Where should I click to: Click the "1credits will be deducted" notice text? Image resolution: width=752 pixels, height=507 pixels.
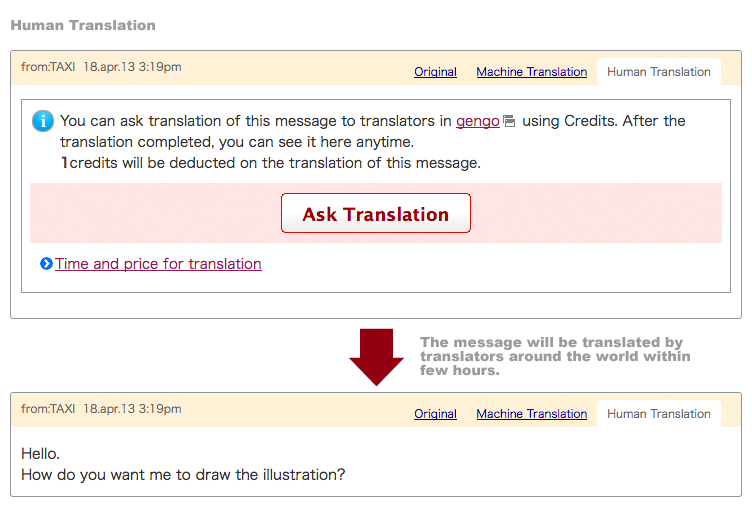tap(270, 162)
